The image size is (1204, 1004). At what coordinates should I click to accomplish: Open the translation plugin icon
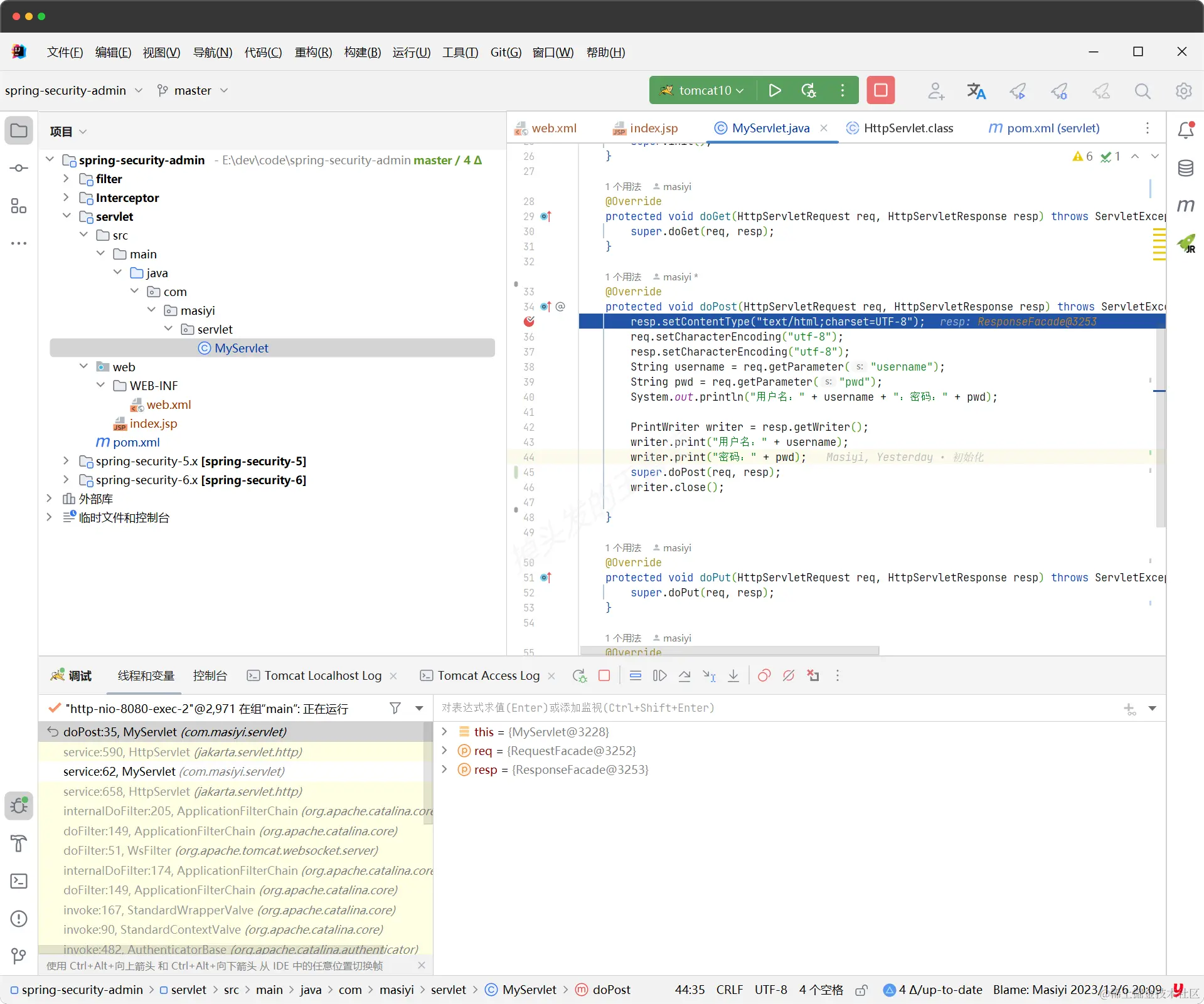976,91
